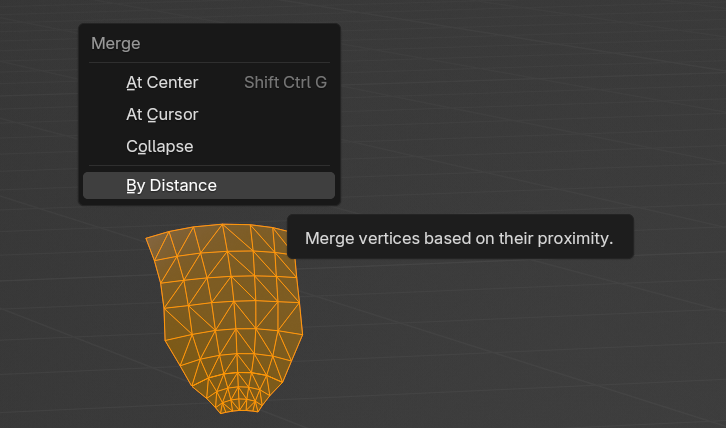
Task: Click the separator line above By Distance
Action: 209,166
